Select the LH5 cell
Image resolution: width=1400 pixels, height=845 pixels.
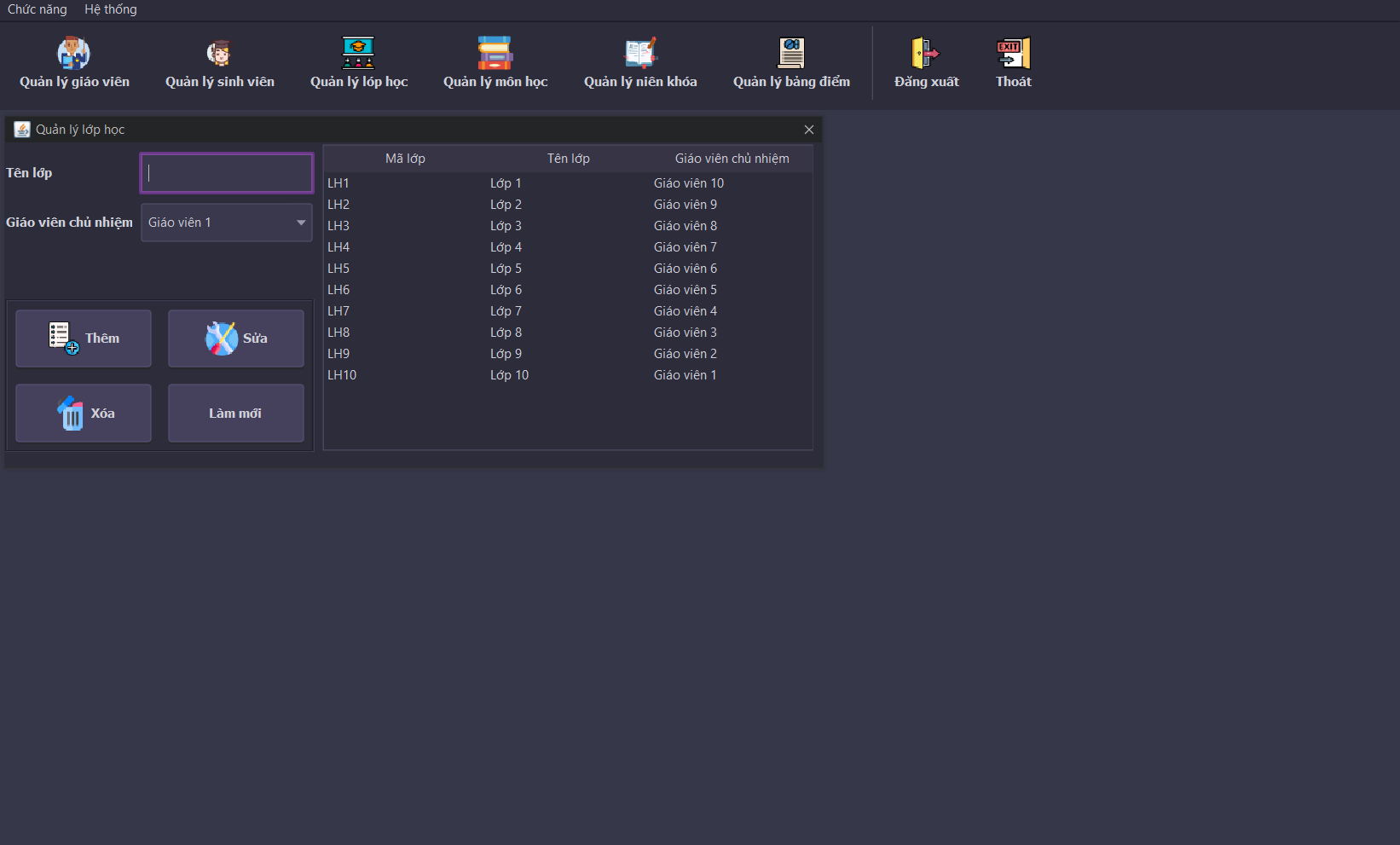[x=406, y=269]
